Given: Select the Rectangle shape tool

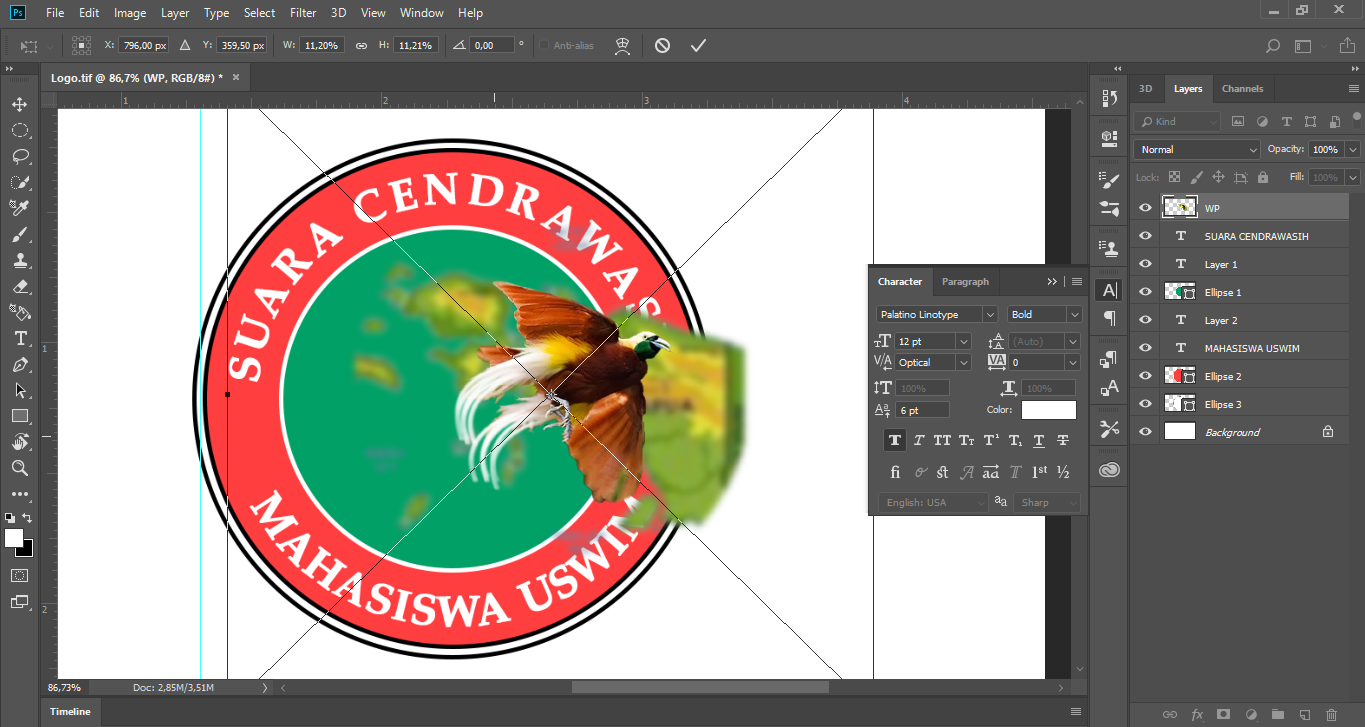Looking at the screenshot, I should (x=20, y=416).
